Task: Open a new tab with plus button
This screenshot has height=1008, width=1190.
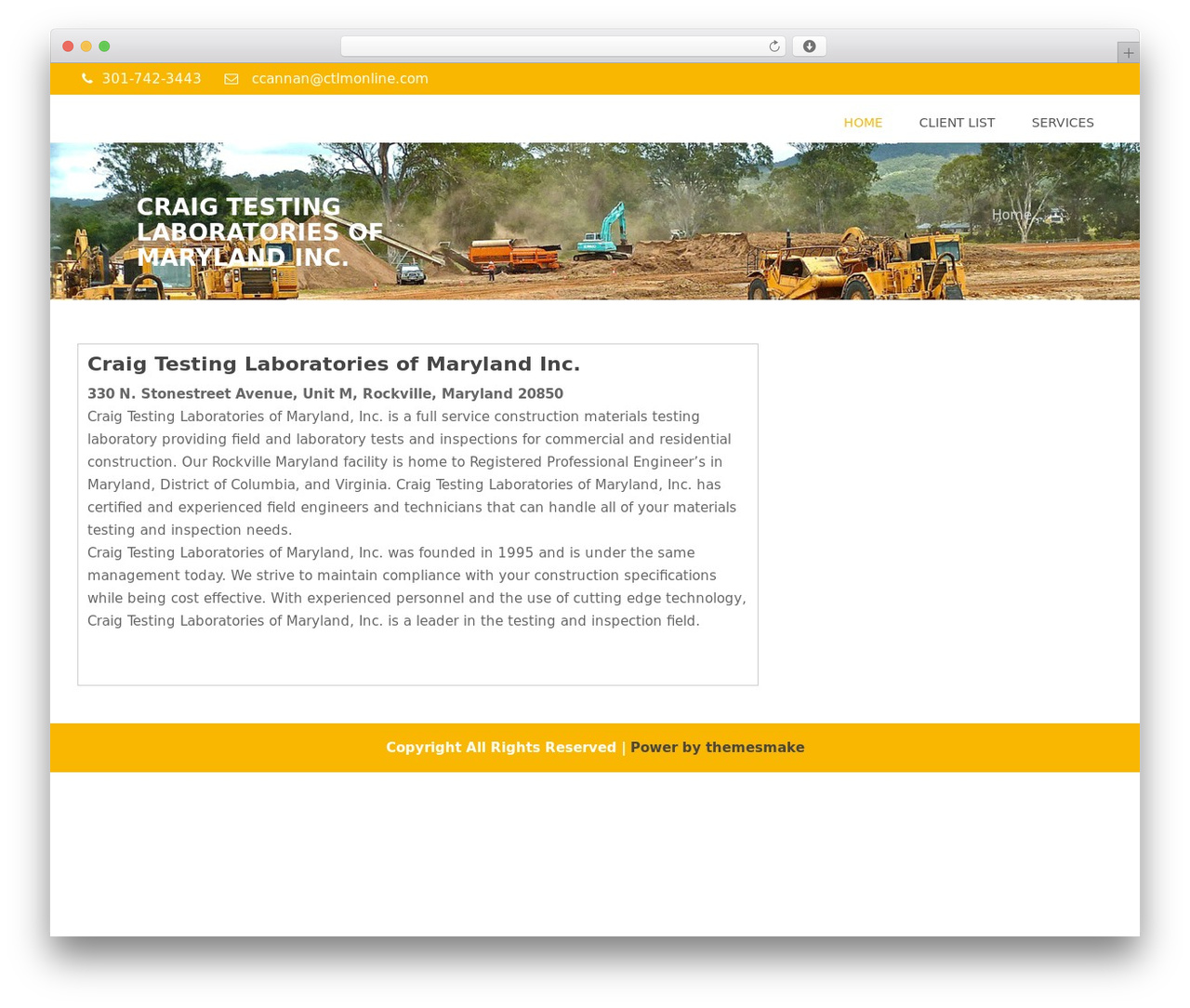Action: [1128, 53]
